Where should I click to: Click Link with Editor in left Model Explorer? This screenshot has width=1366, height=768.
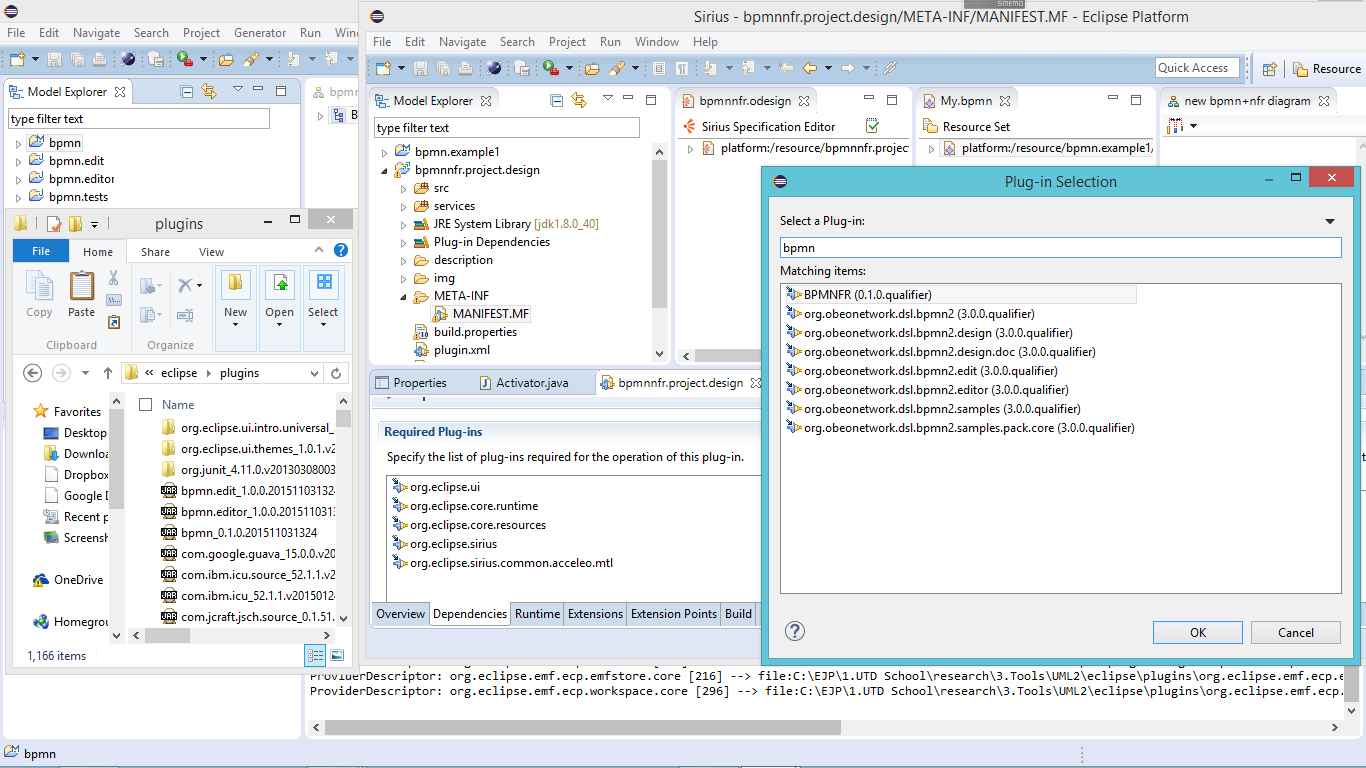pyautogui.click(x=209, y=91)
